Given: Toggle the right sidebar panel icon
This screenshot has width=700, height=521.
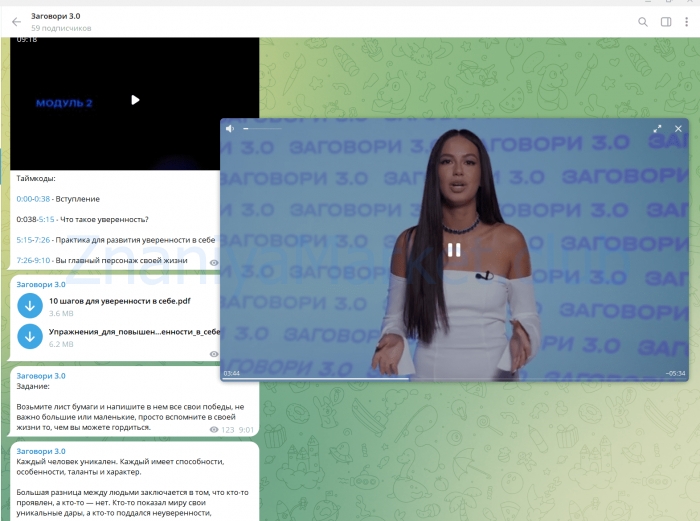Looking at the screenshot, I should [666, 21].
